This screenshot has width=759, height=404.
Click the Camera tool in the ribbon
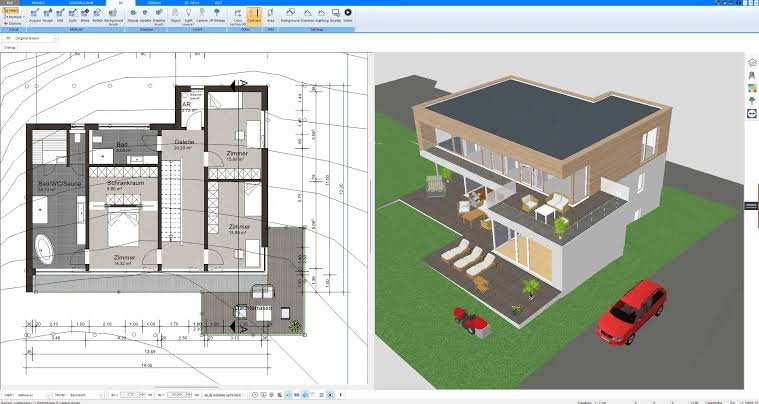point(202,15)
